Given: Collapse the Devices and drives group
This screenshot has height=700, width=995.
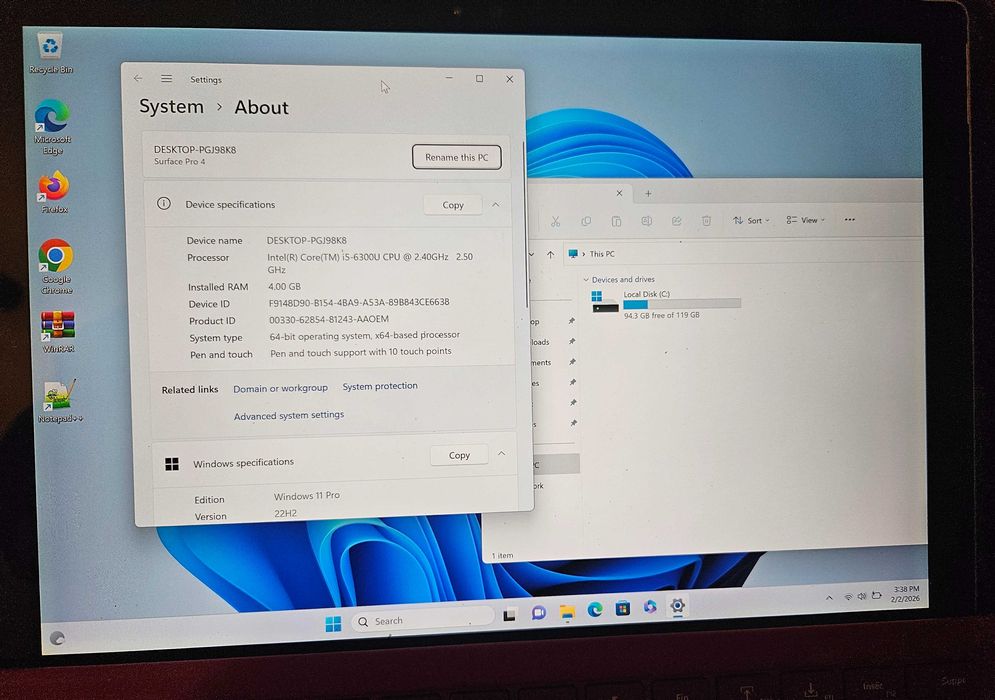Looking at the screenshot, I should click(x=586, y=279).
